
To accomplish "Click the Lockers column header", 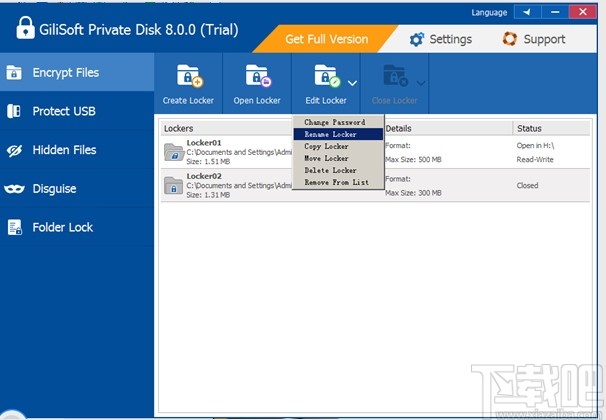I will coord(227,128).
